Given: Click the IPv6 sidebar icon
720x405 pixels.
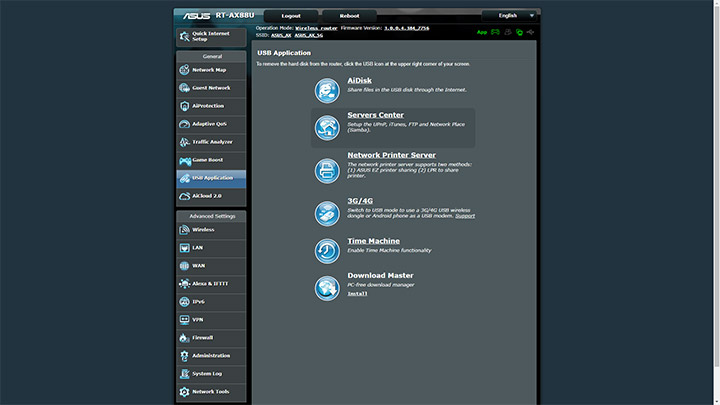Looking at the screenshot, I should [x=184, y=302].
